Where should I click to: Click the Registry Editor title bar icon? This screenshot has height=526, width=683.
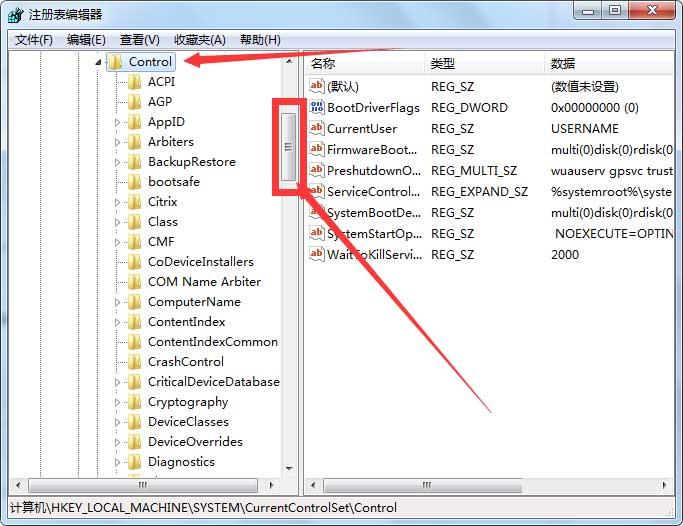click(16, 15)
